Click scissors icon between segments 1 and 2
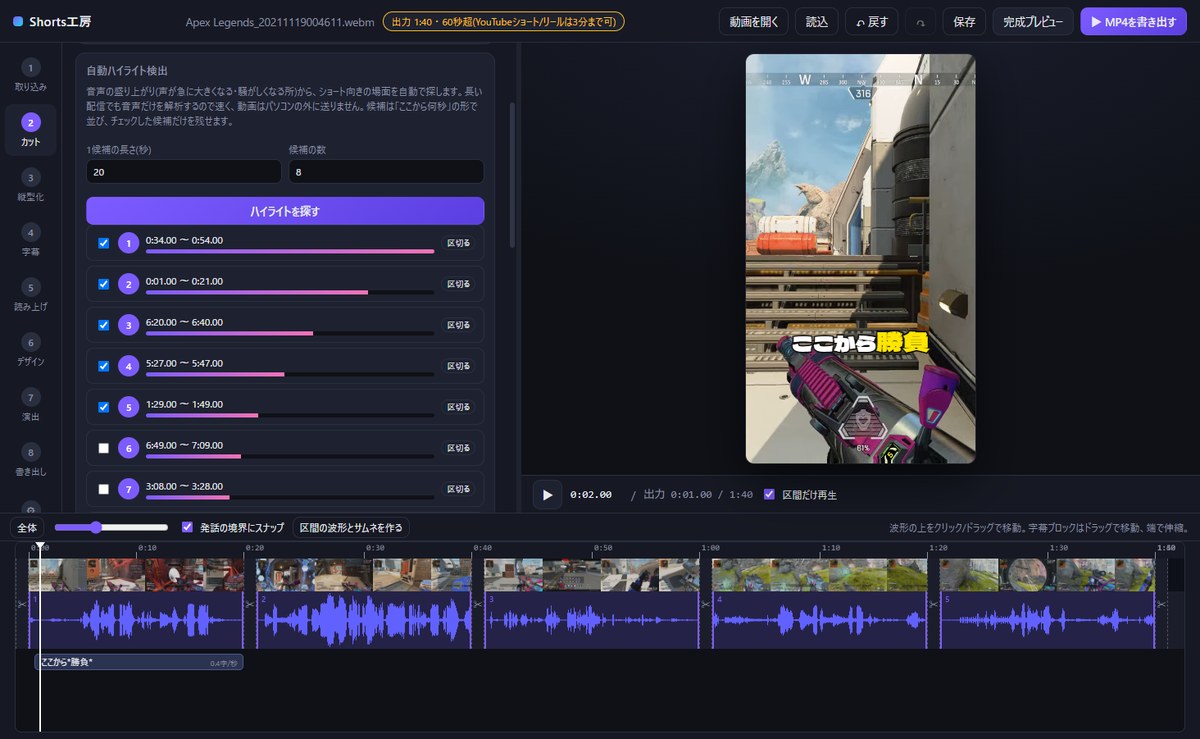 pyautogui.click(x=250, y=604)
